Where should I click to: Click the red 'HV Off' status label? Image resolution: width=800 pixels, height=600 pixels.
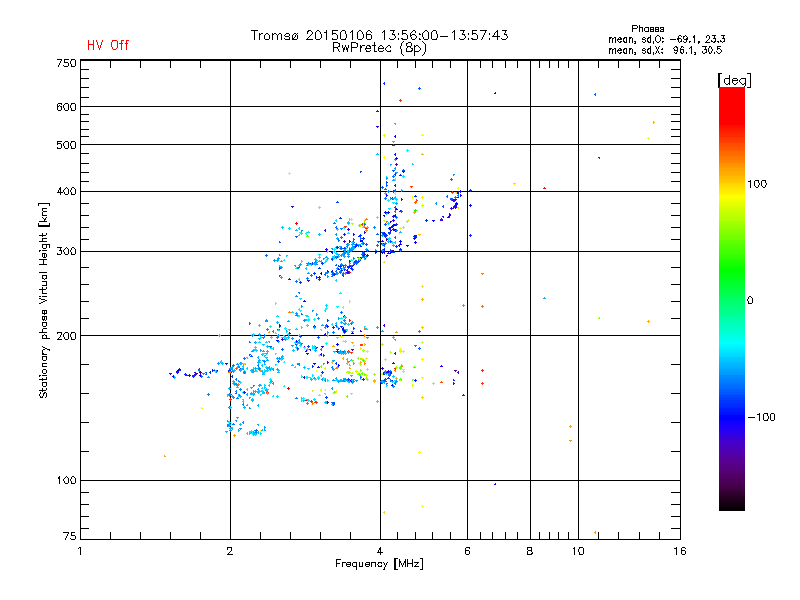108,45
